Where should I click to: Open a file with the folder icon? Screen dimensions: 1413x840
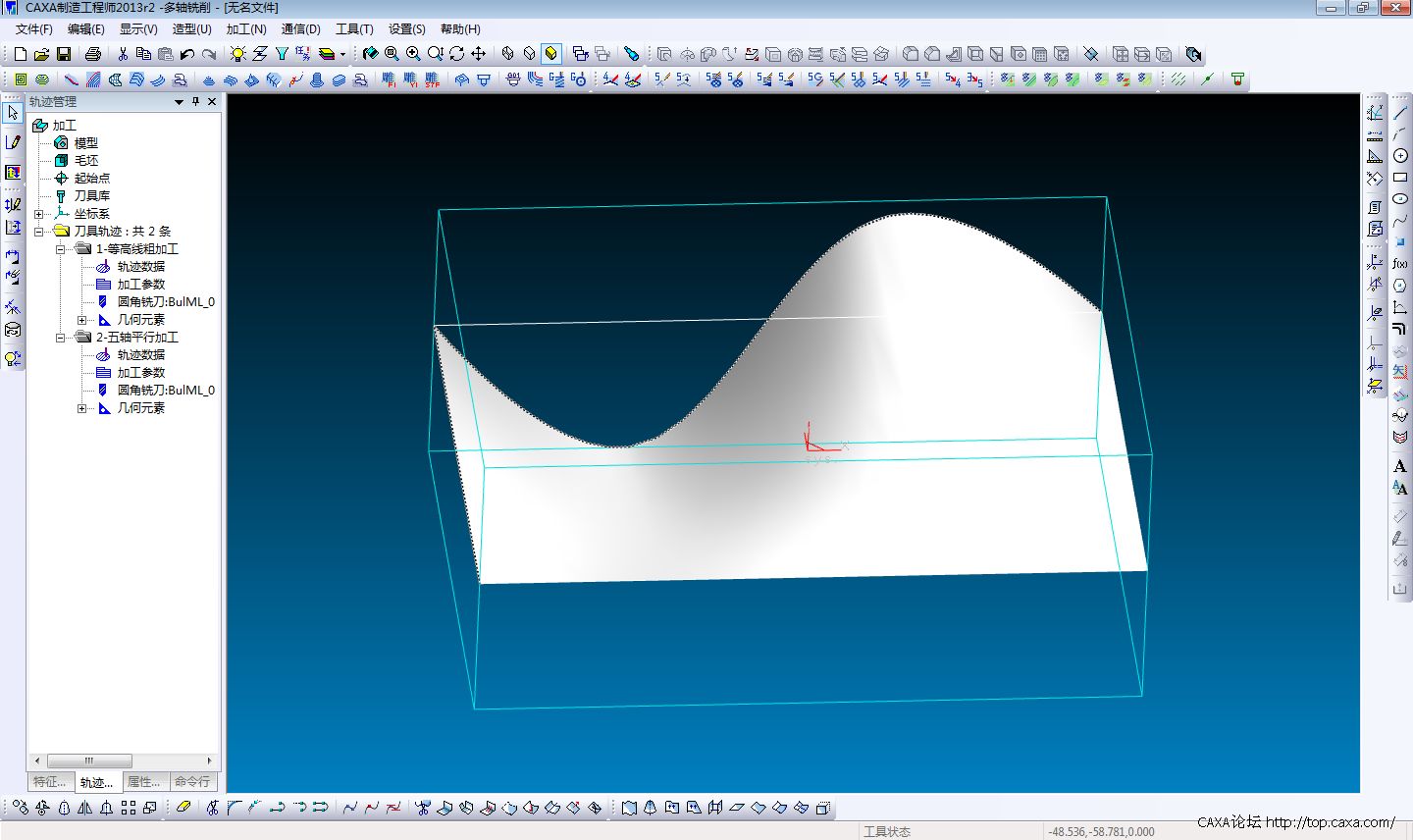41,54
